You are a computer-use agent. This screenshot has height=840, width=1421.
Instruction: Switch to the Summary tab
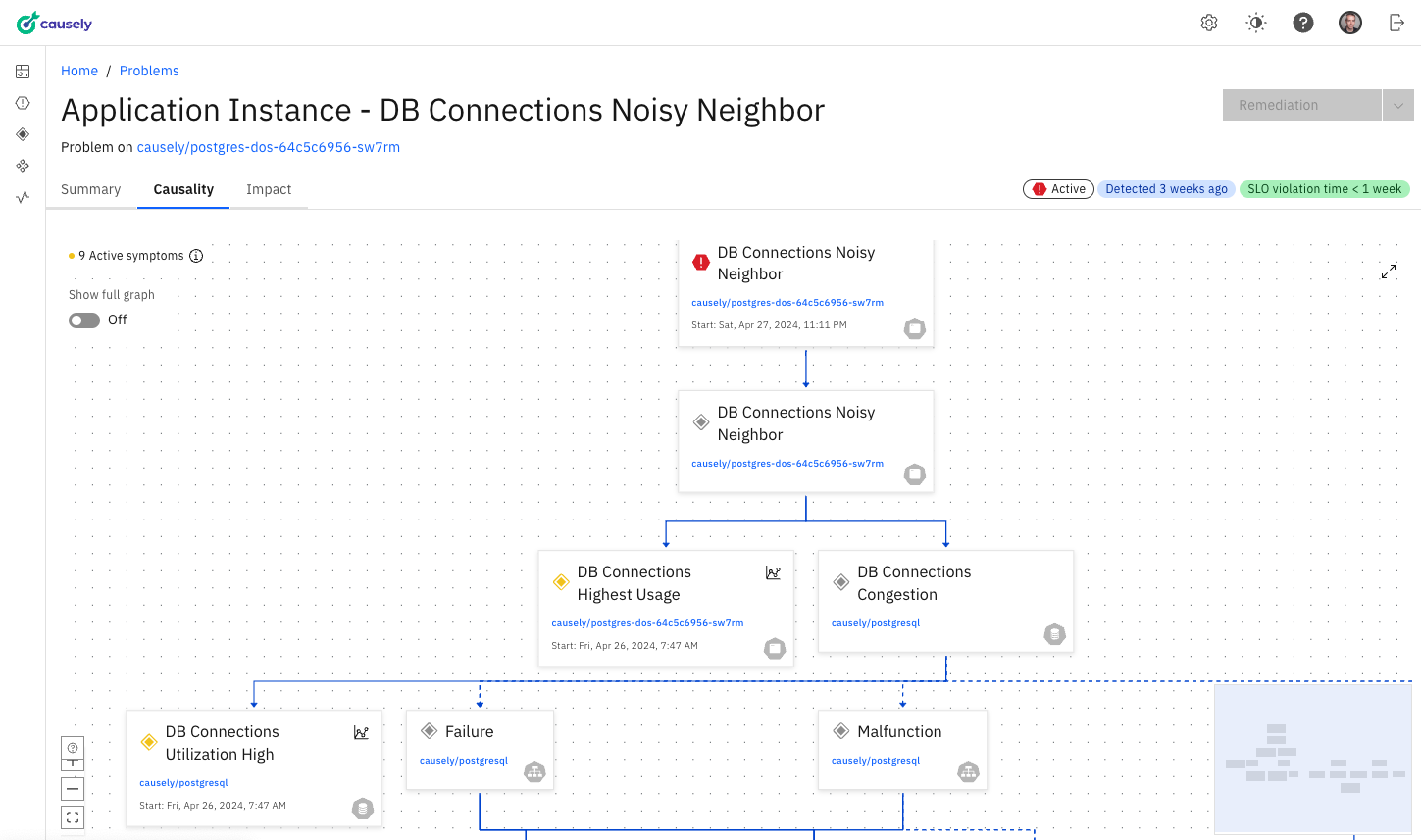(91, 189)
